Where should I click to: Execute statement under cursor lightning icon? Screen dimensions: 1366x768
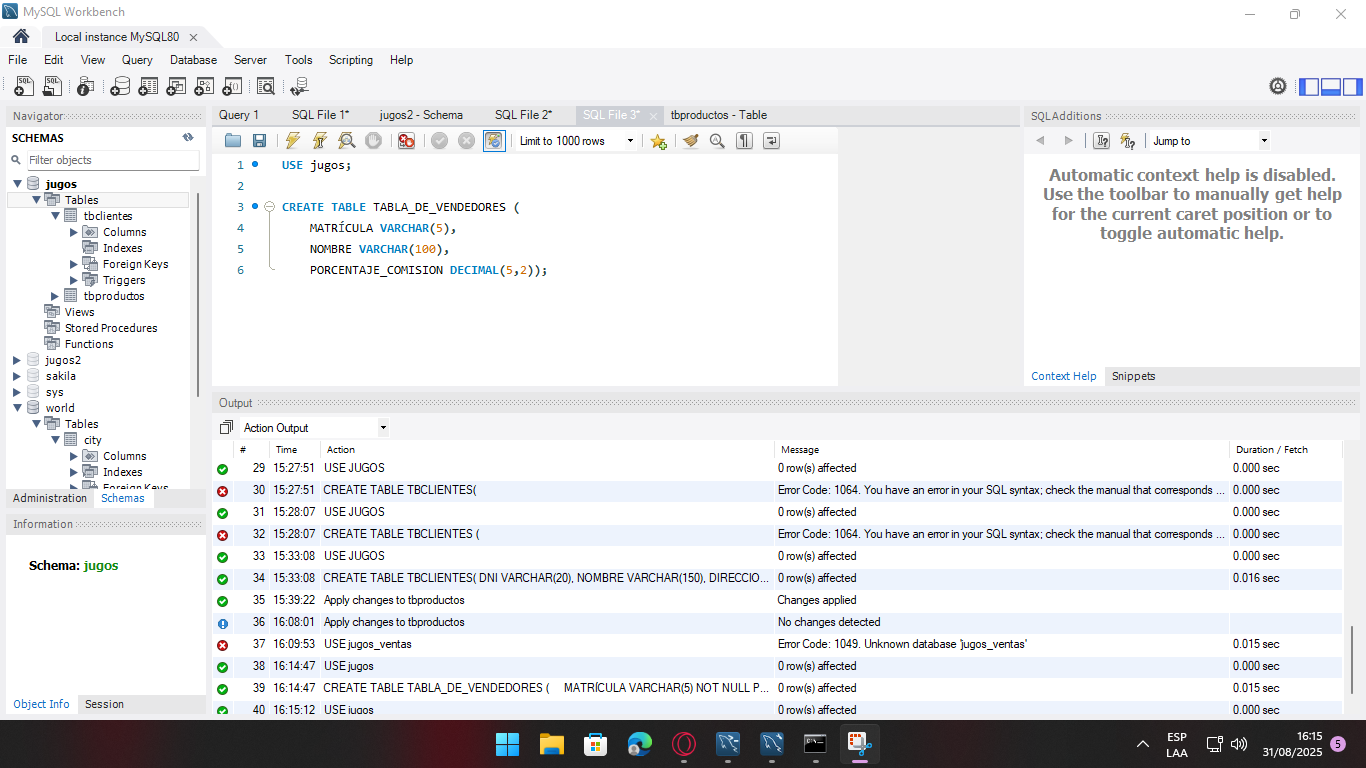pyautogui.click(x=320, y=141)
